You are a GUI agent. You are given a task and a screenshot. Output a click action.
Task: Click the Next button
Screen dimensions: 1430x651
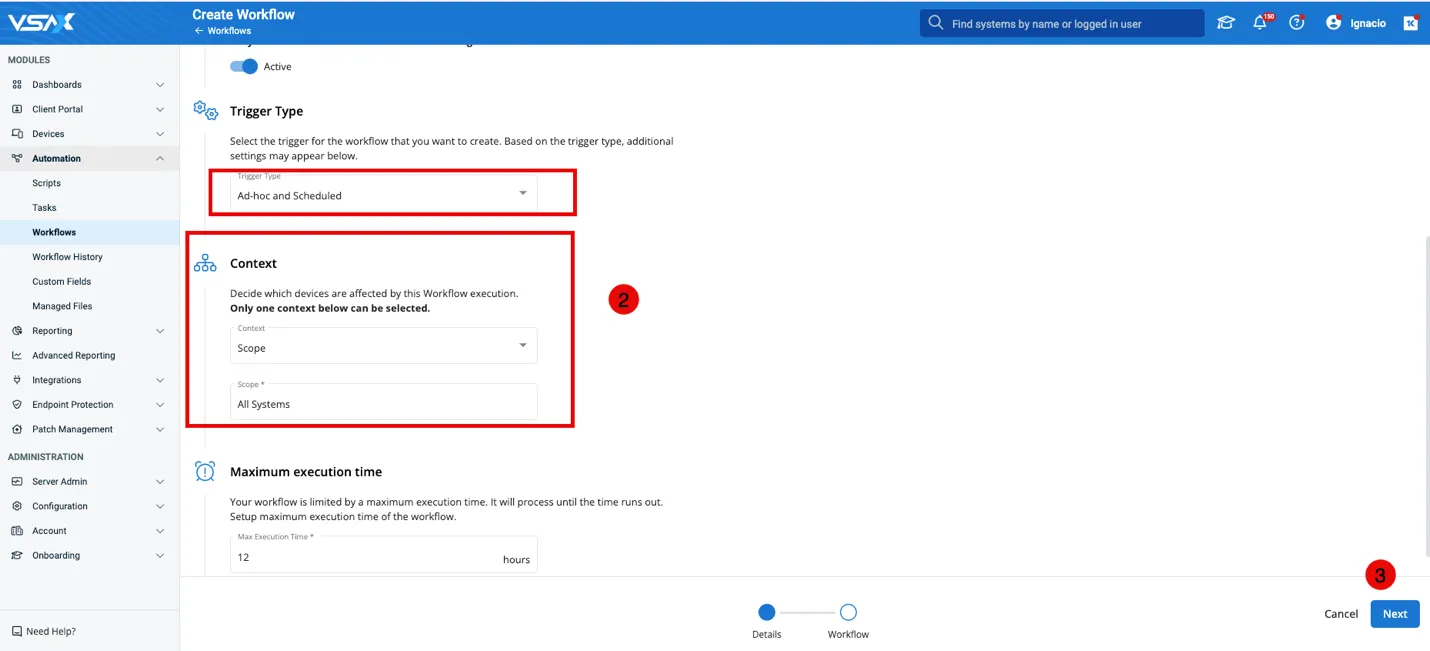coord(1394,614)
